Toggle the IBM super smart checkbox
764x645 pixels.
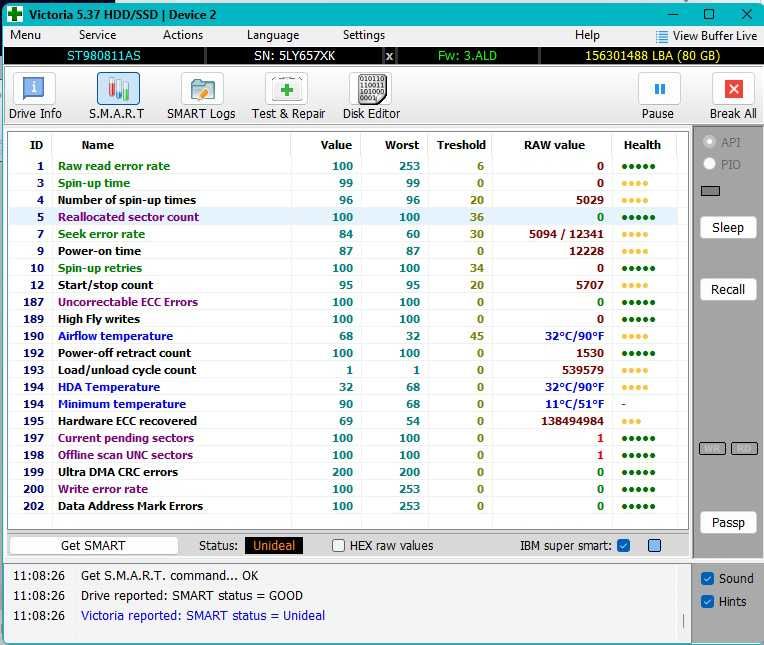(624, 545)
